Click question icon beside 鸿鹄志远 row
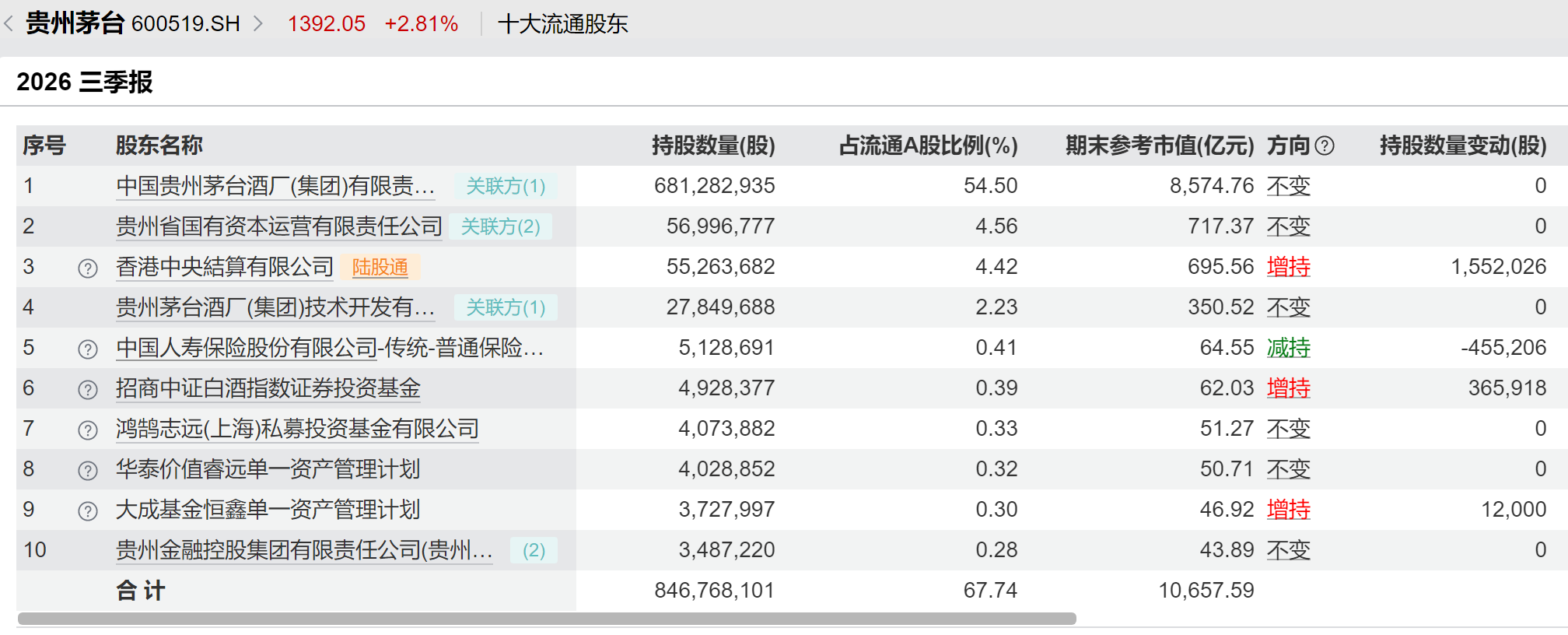 (x=88, y=430)
